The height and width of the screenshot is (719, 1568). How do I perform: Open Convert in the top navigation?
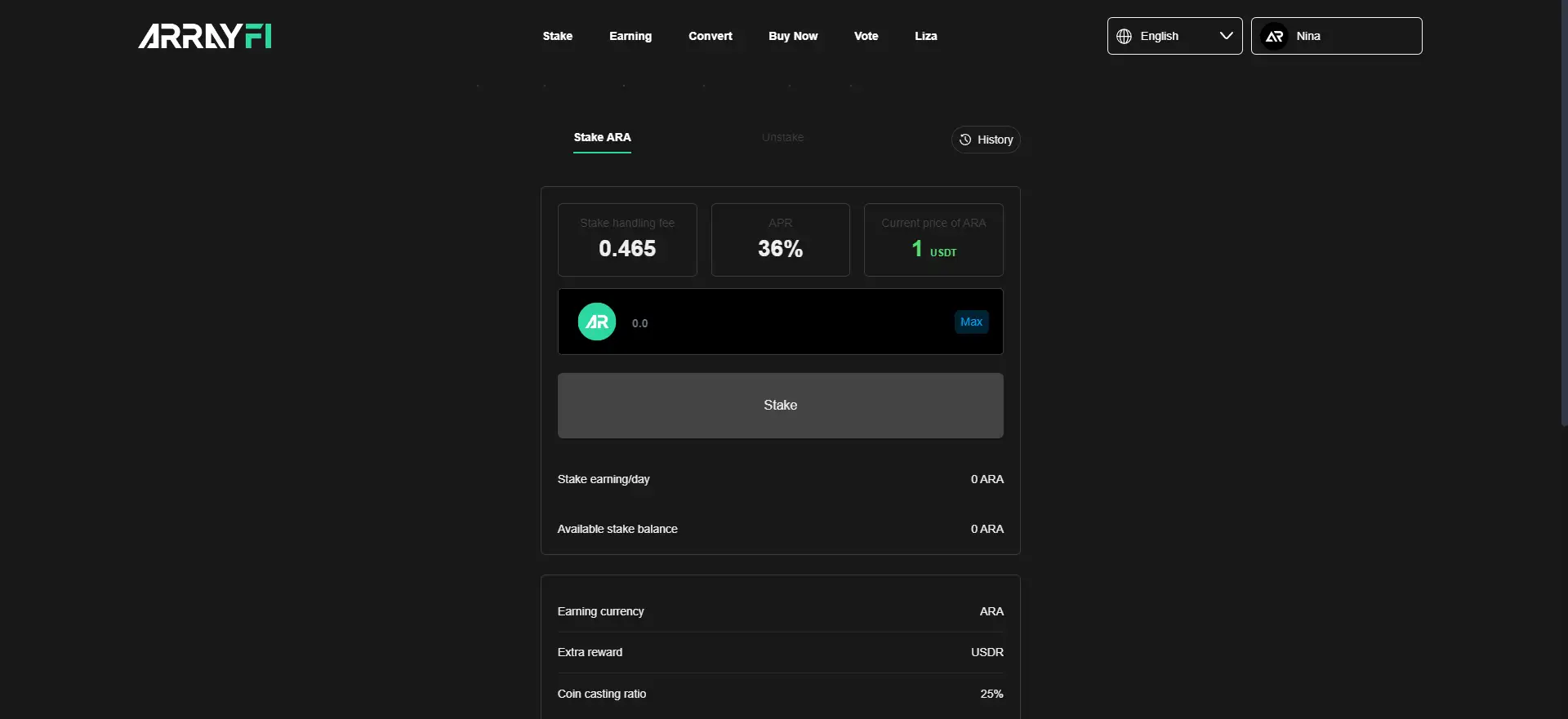710,36
